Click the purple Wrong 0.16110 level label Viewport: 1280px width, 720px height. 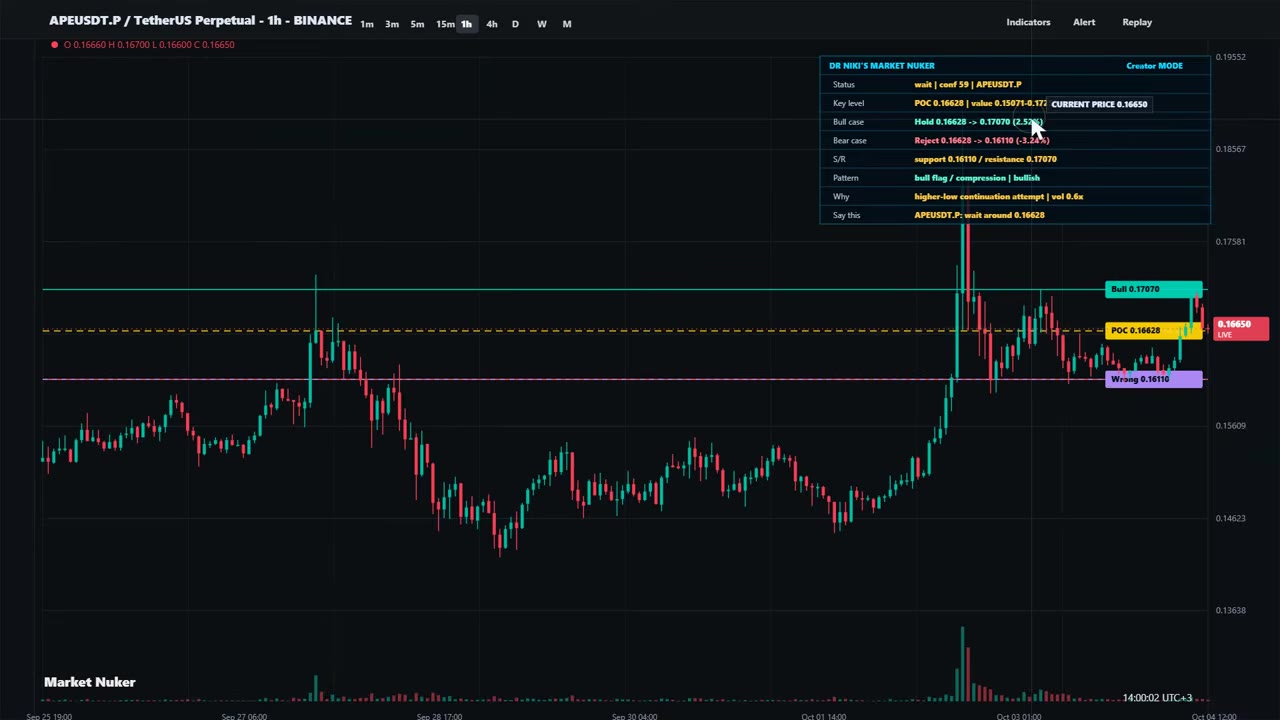coord(1154,379)
